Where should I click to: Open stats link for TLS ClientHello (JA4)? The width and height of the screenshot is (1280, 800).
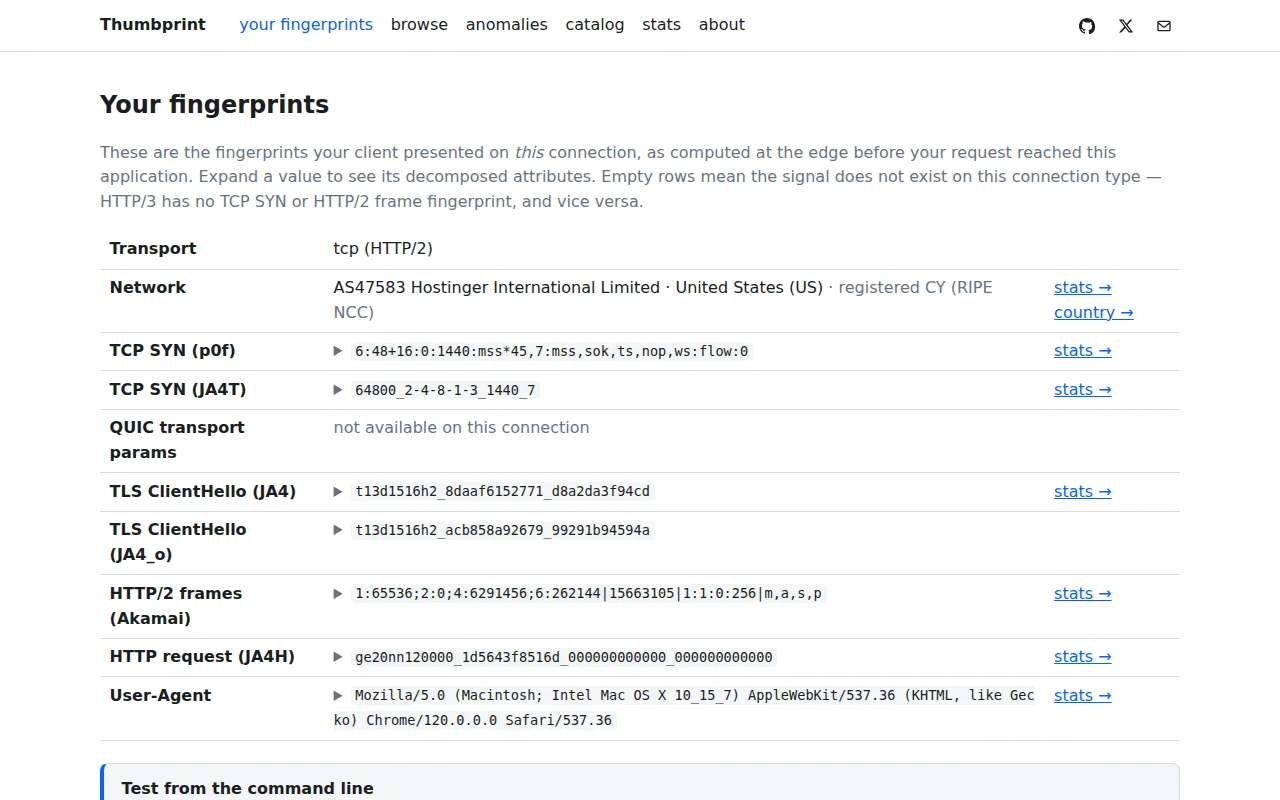[x=1083, y=491]
